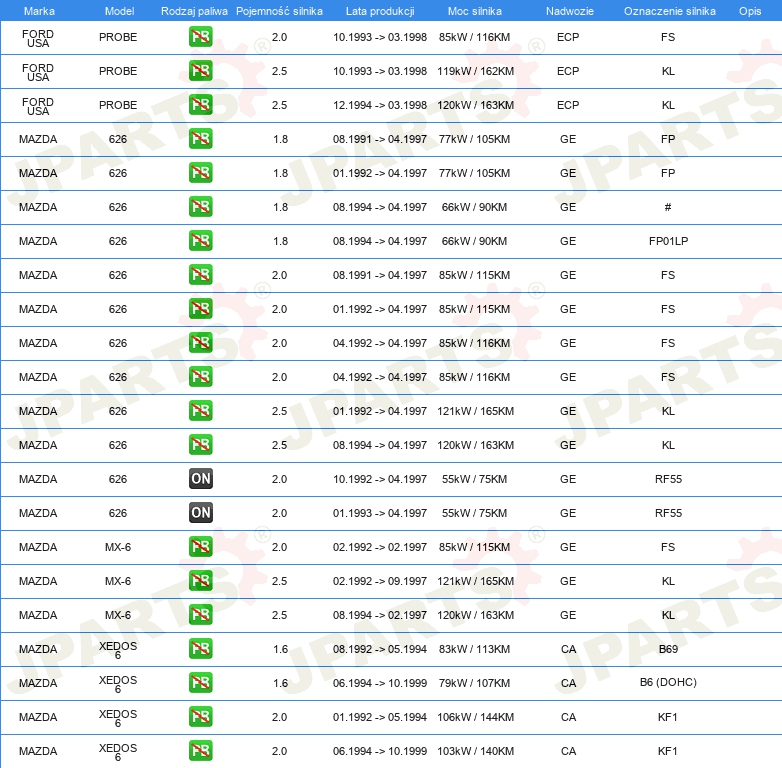Click power value 83kW / 113KM

474,649
